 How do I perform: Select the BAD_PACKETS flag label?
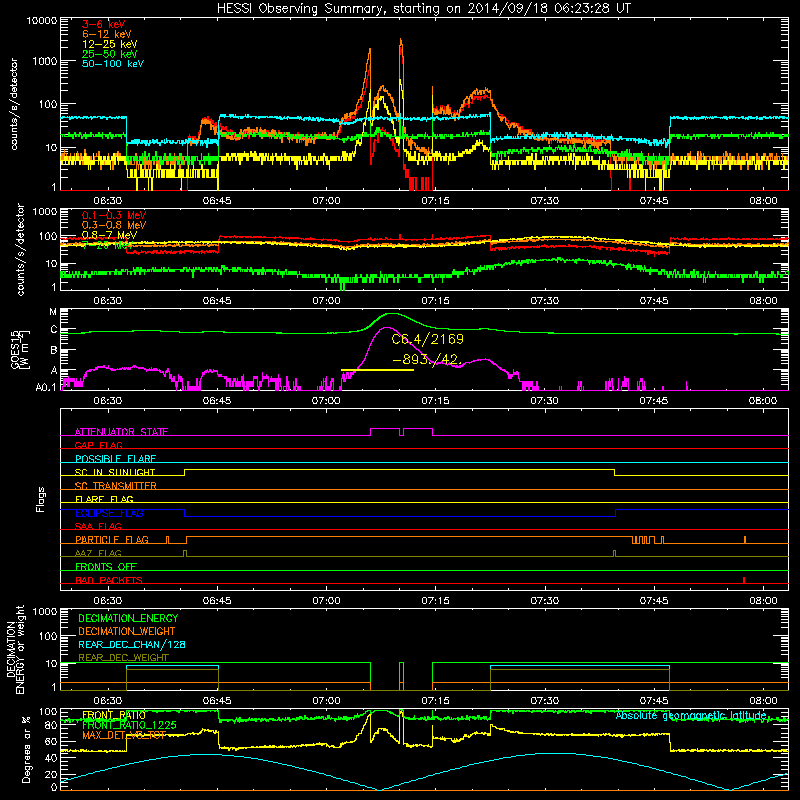point(109,580)
